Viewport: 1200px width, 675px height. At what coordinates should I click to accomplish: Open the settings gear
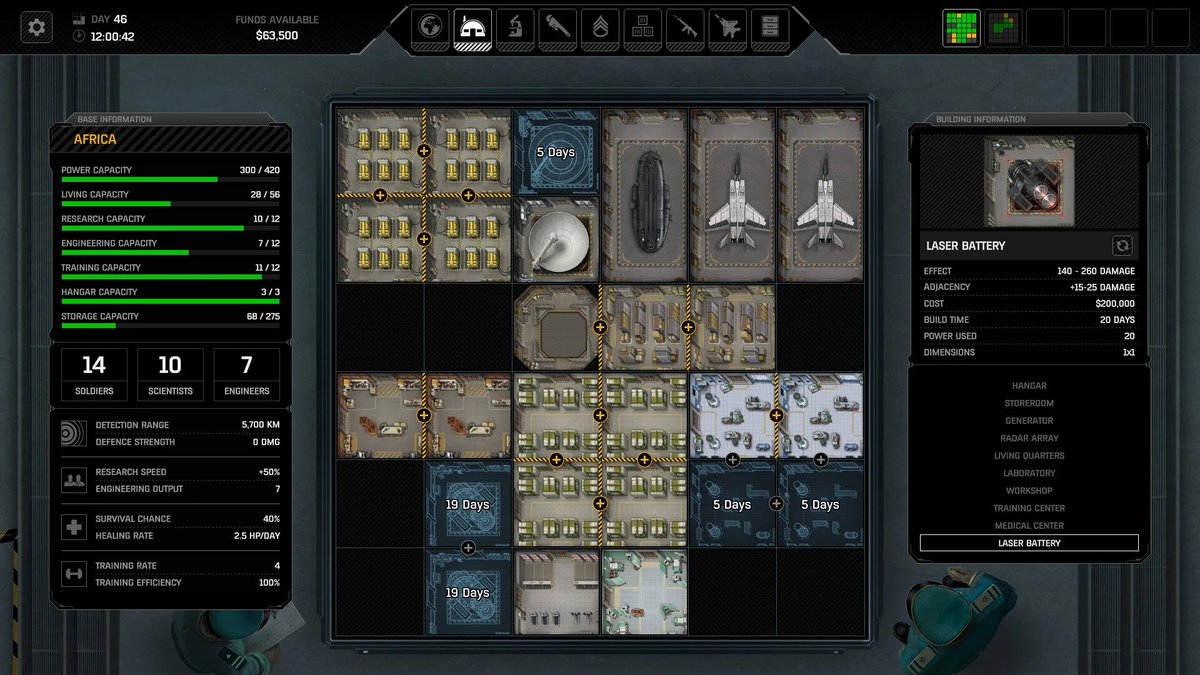37,28
